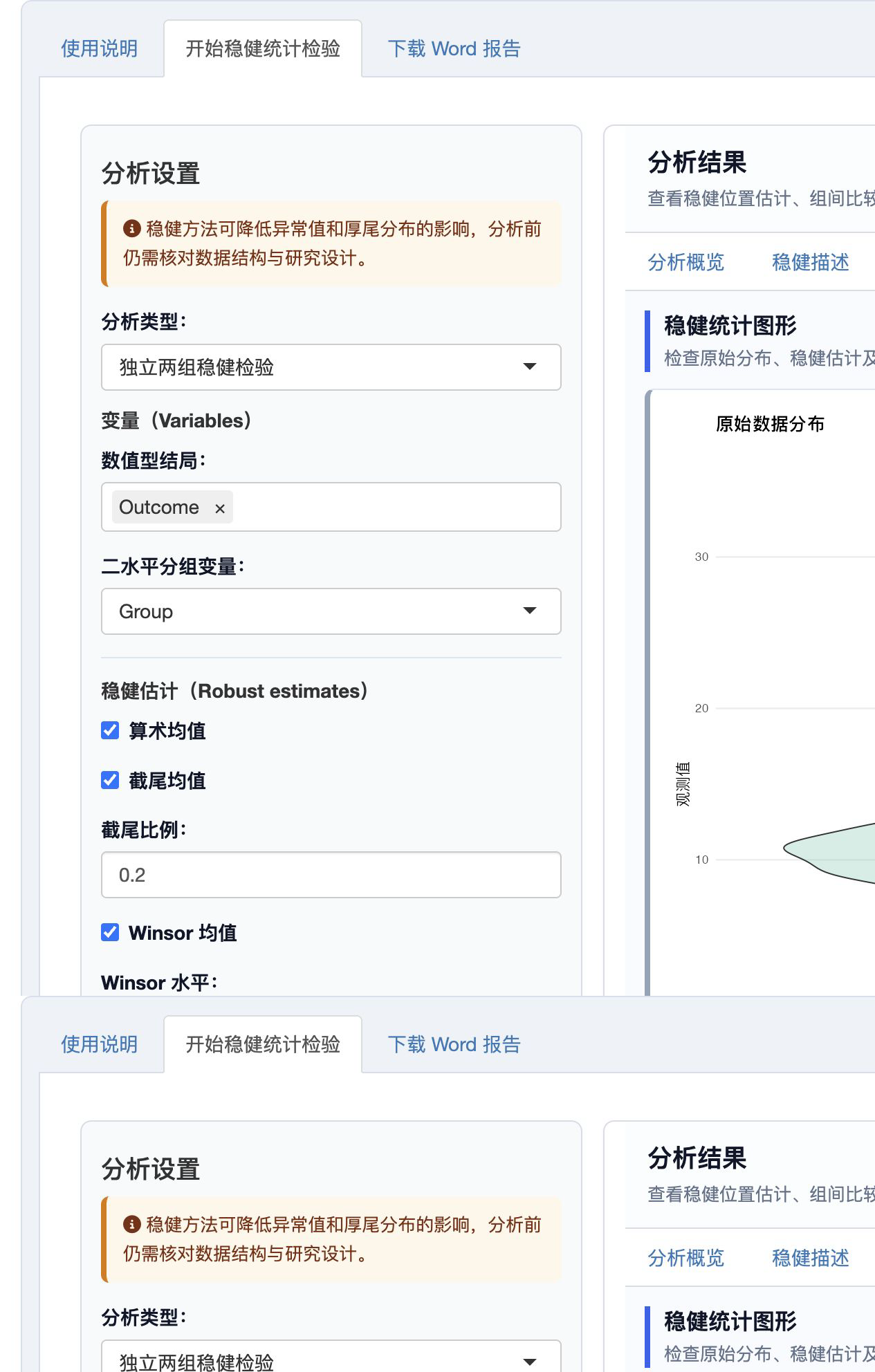
Task: Click the upper 稳健统计图形 heading
Action: pyautogui.click(x=730, y=325)
